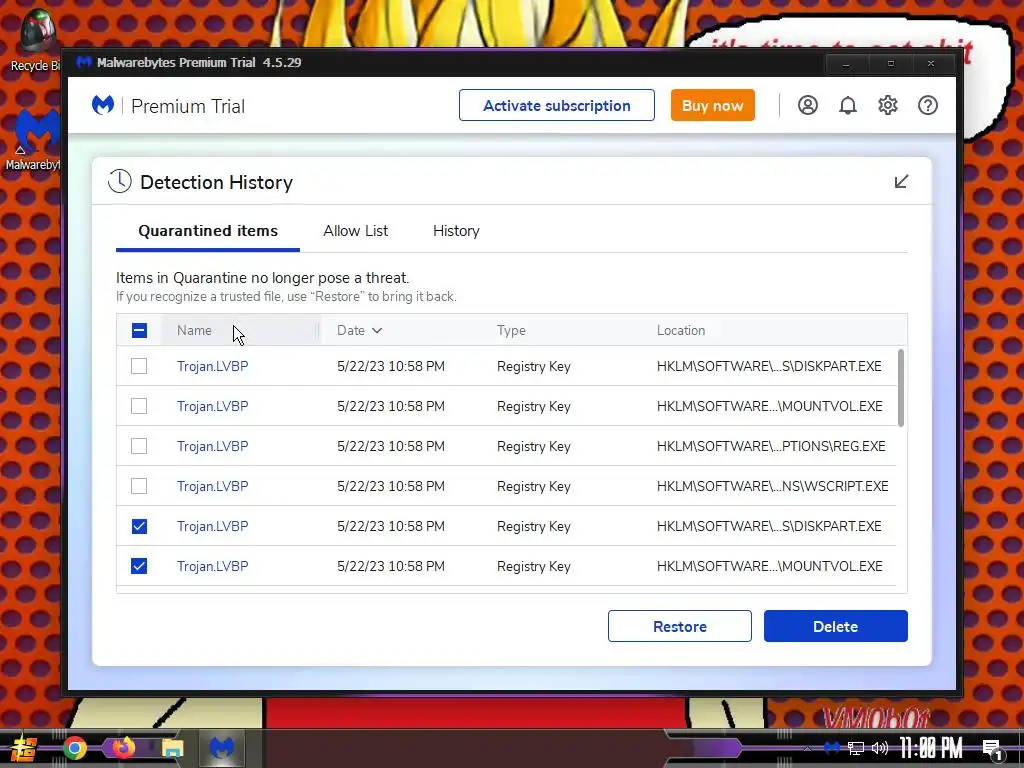
Task: Check the unchecked MOUNTVOL.EXE row checkbox
Action: pos(139,406)
